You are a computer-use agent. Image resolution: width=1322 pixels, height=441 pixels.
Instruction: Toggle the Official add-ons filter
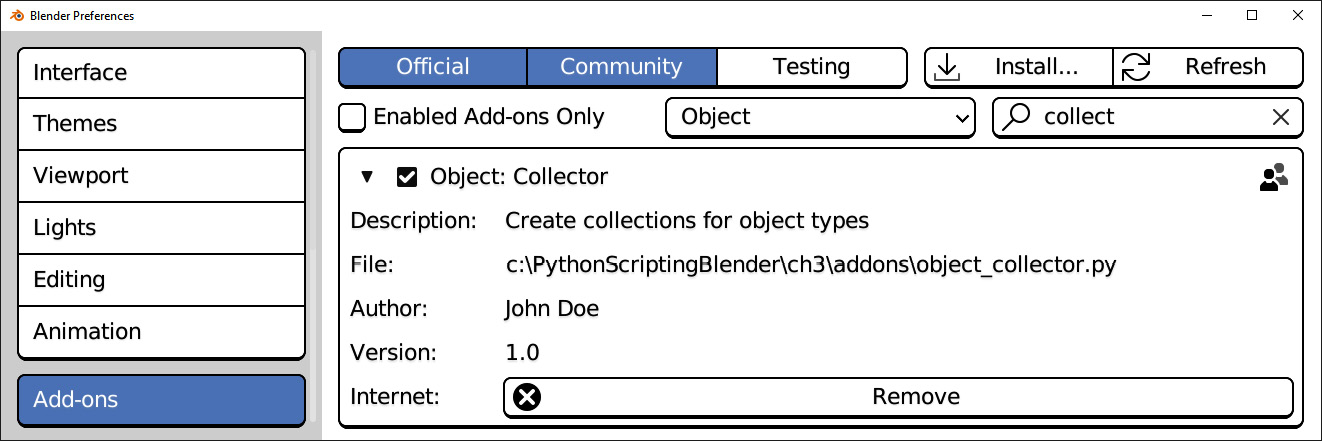433,67
